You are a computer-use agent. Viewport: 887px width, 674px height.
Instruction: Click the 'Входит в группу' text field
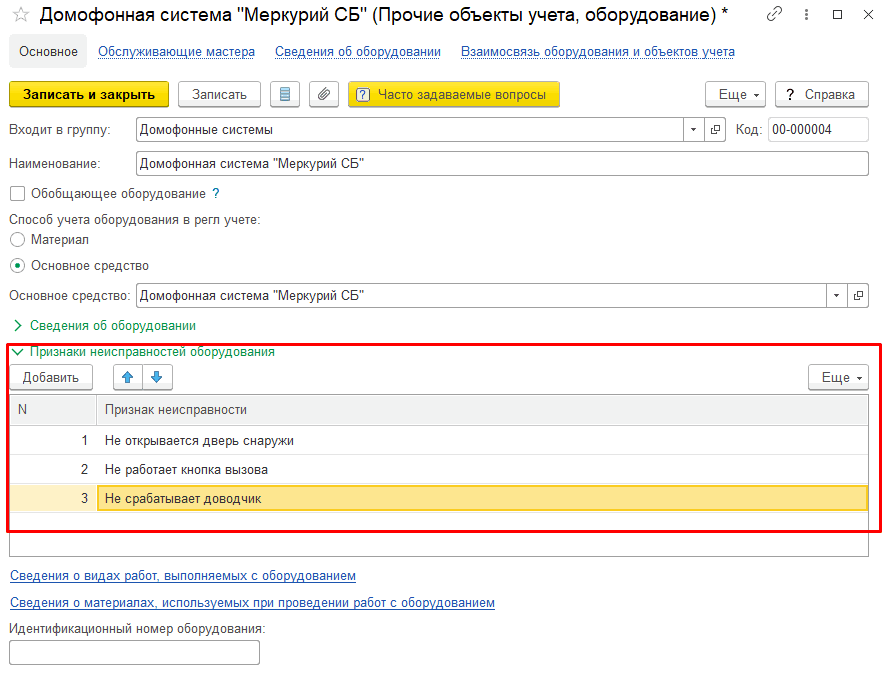410,130
